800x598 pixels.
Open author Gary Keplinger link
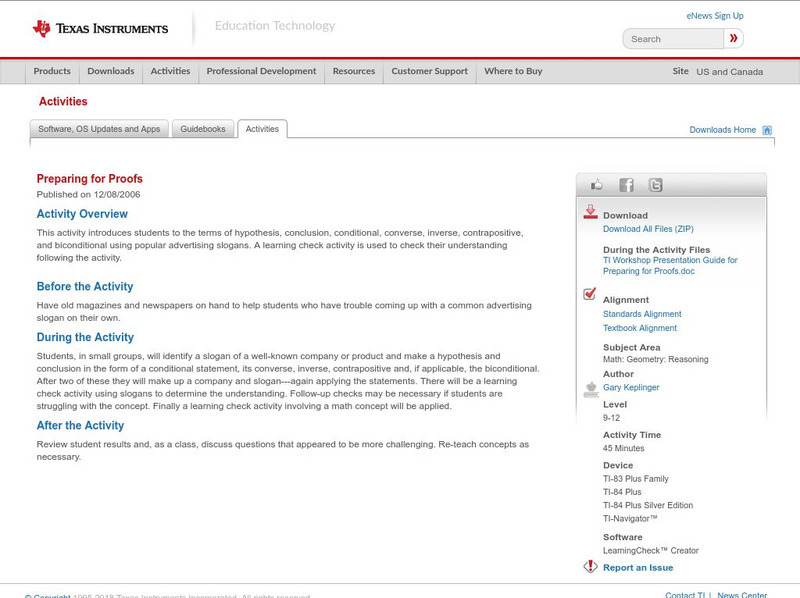pyautogui.click(x=631, y=387)
